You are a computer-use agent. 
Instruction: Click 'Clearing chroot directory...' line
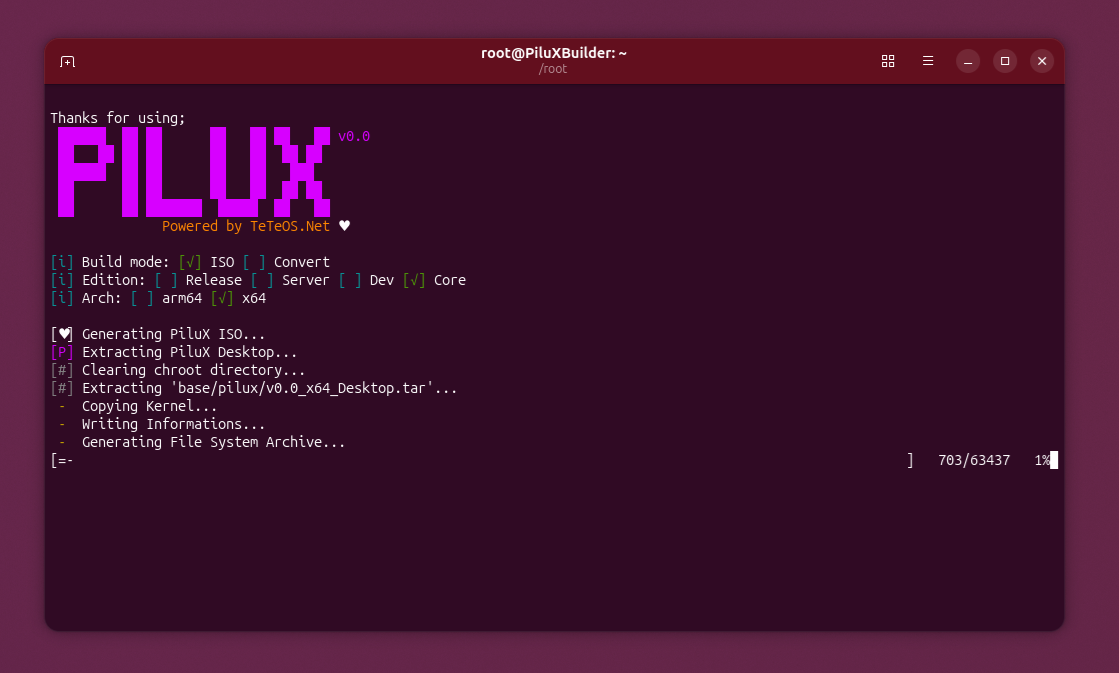click(193, 370)
